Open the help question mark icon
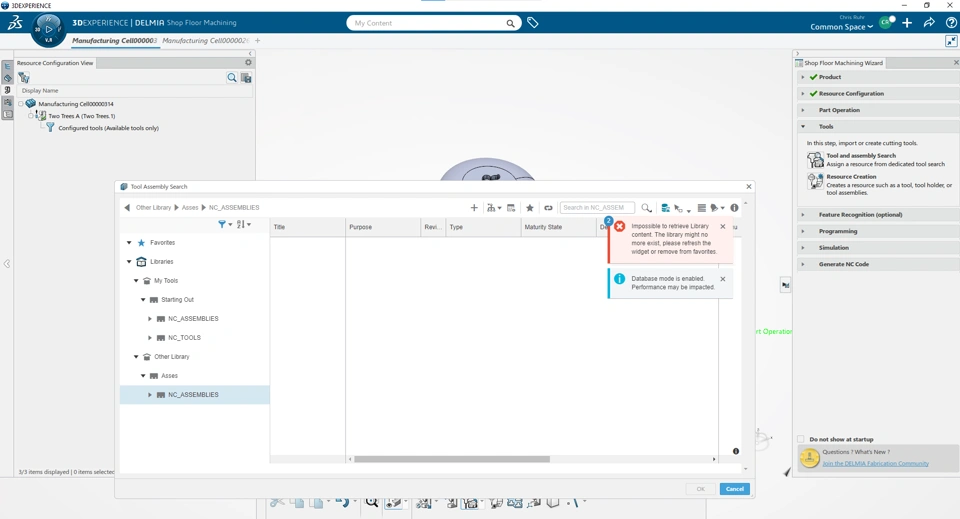Image resolution: width=960 pixels, height=519 pixels. (x=951, y=23)
